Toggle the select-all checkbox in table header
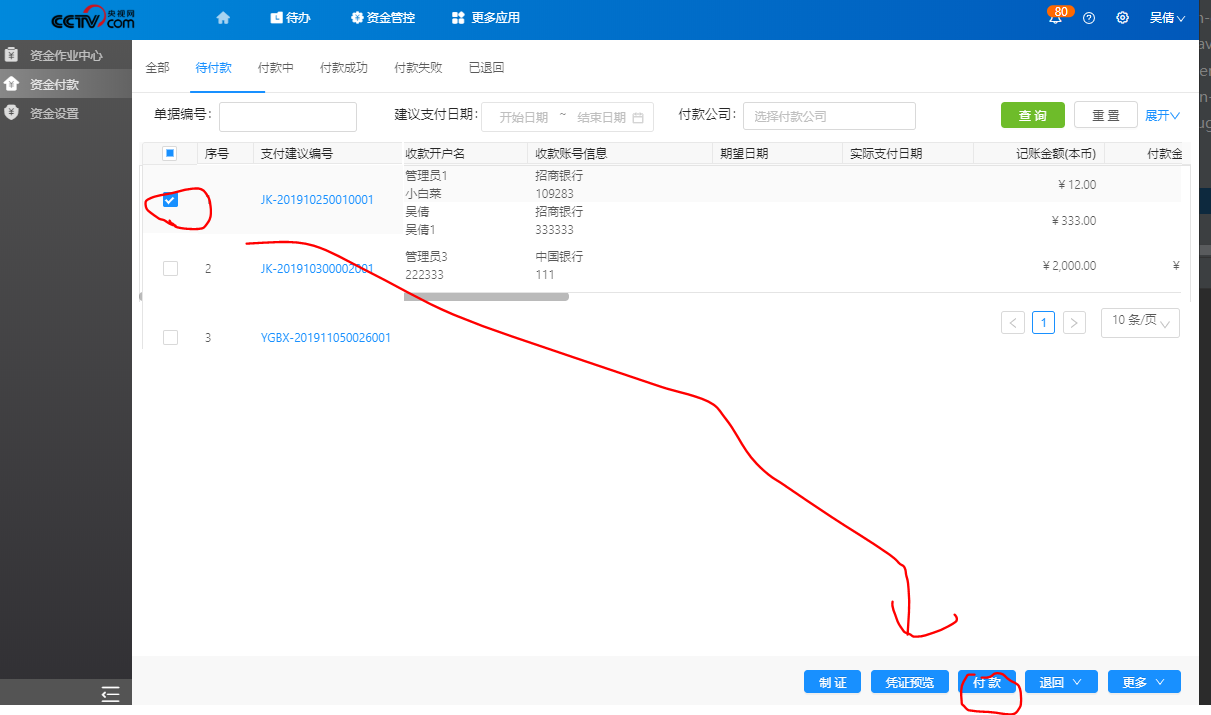The width and height of the screenshot is (1211, 715). pyautogui.click(x=170, y=154)
